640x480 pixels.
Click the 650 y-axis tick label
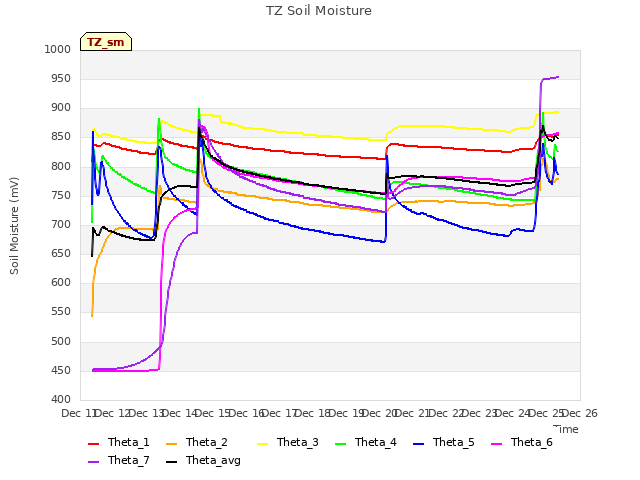(61, 253)
